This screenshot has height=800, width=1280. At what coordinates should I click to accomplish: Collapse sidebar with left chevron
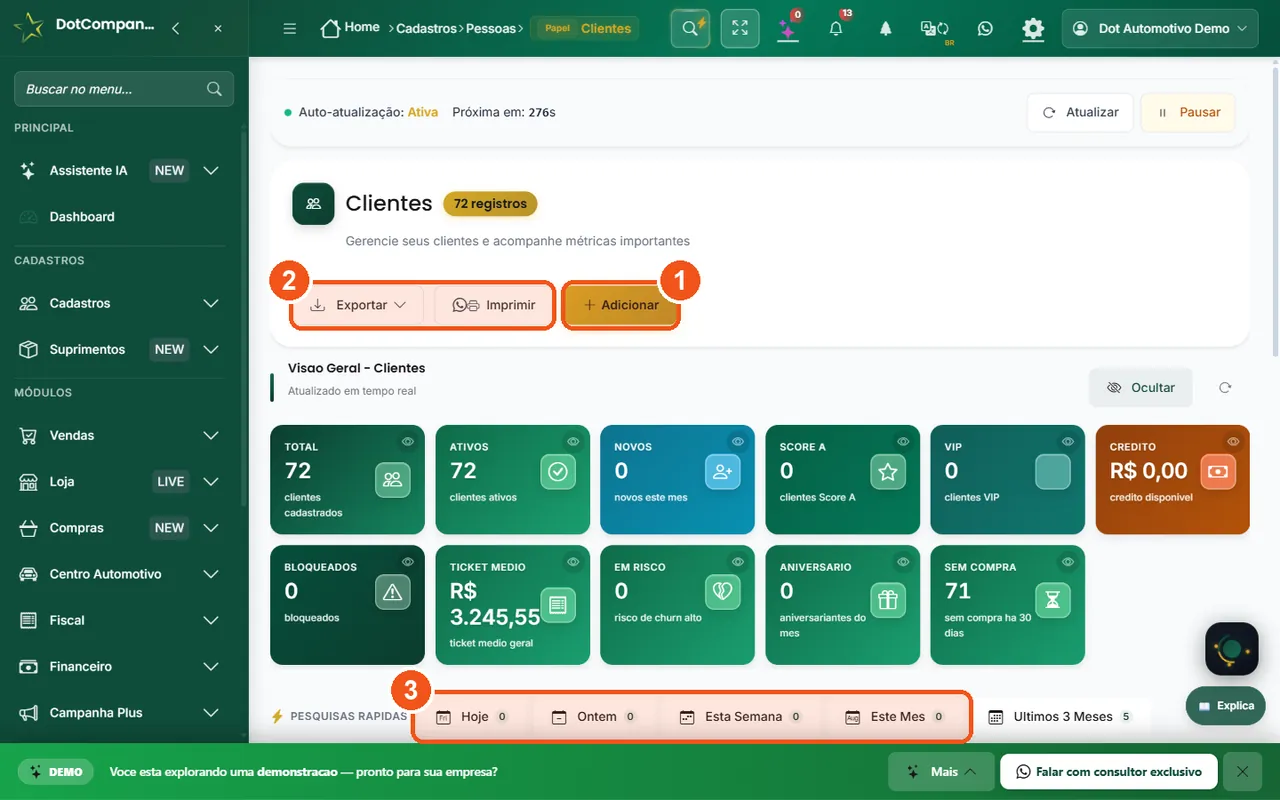point(176,29)
